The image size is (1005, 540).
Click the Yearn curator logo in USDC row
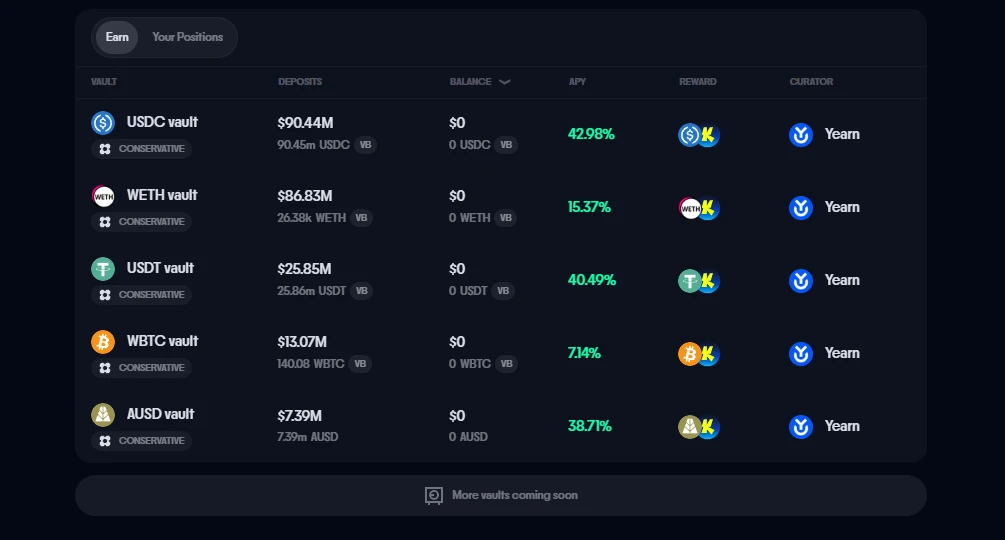pyautogui.click(x=800, y=135)
